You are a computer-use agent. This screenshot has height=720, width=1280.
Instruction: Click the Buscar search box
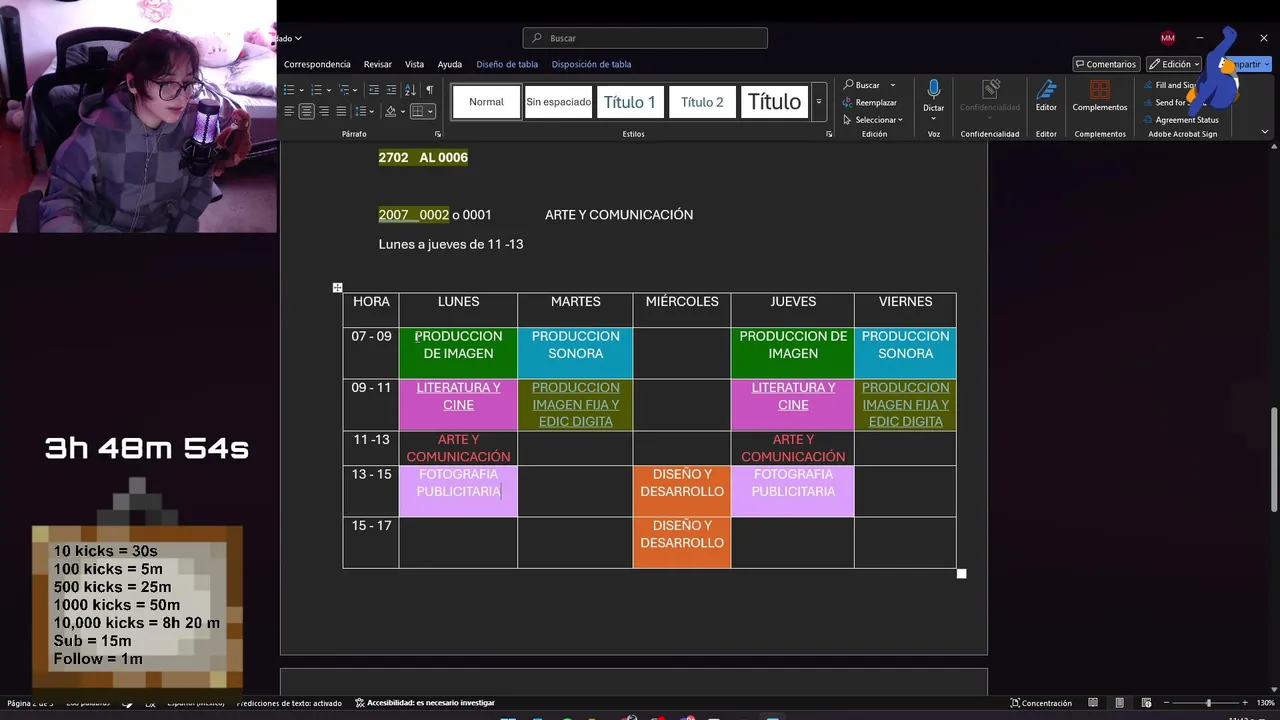pyautogui.click(x=645, y=38)
